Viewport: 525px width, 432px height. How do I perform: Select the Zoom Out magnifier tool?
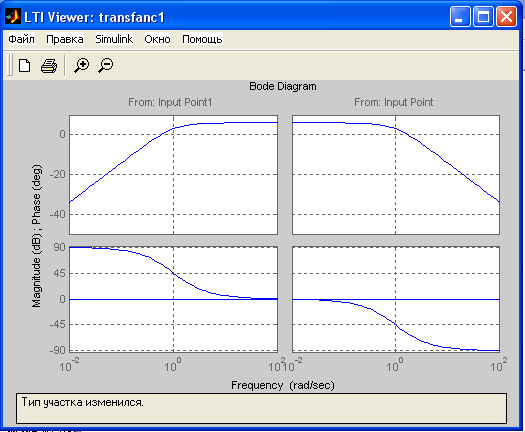[106, 65]
